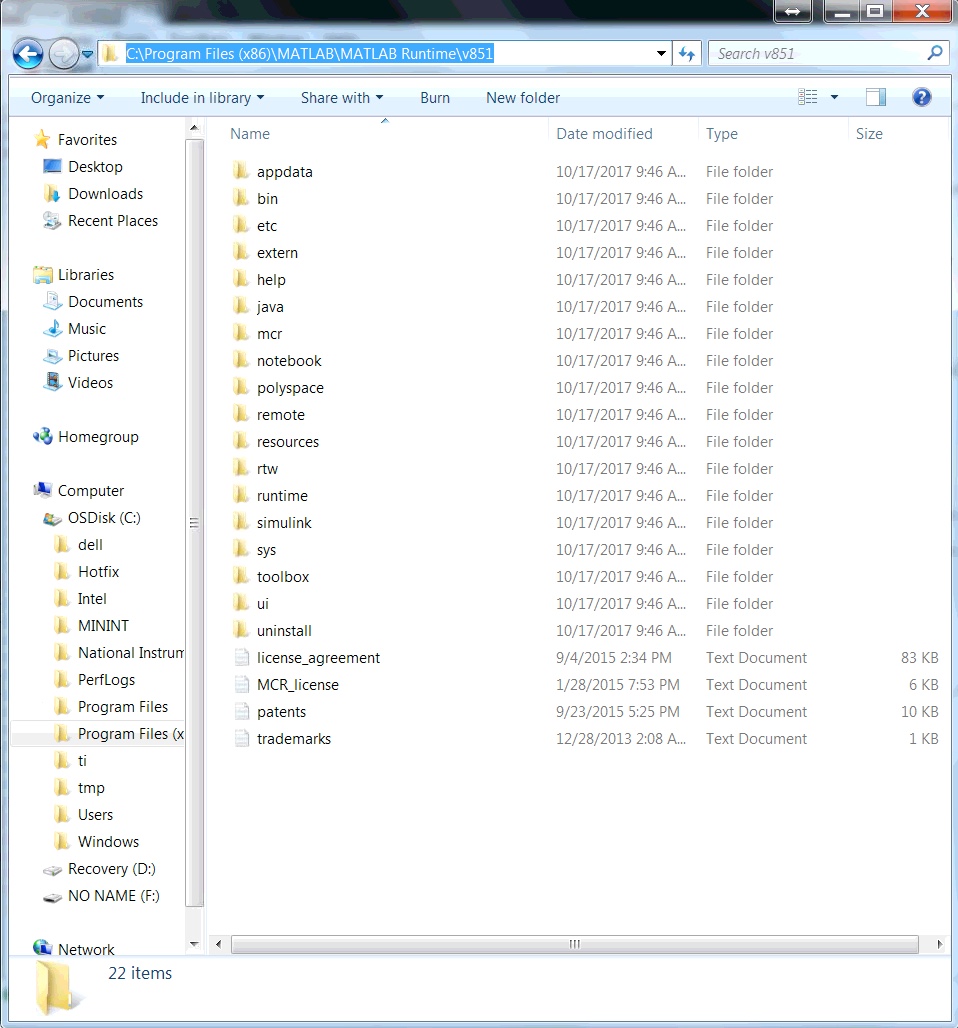958x1028 pixels.
Task: Click the search magnifier icon
Action: pos(935,53)
